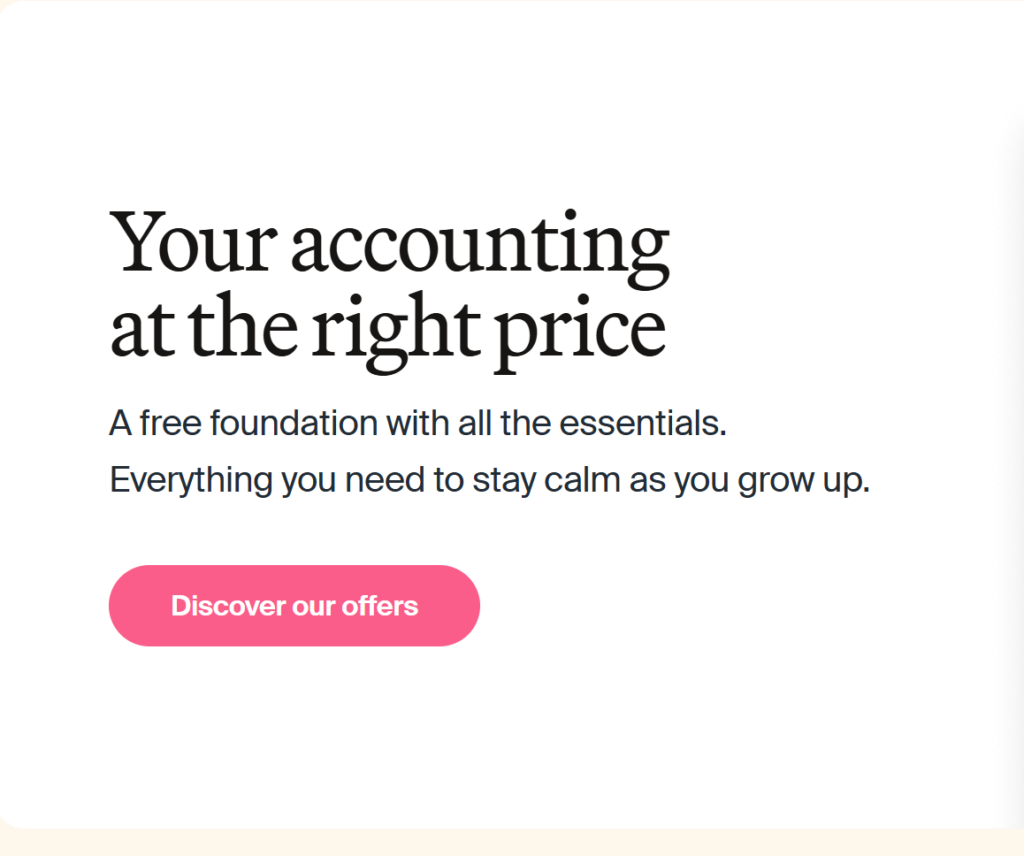Select the 'Your accounting' heading line

tap(389, 247)
